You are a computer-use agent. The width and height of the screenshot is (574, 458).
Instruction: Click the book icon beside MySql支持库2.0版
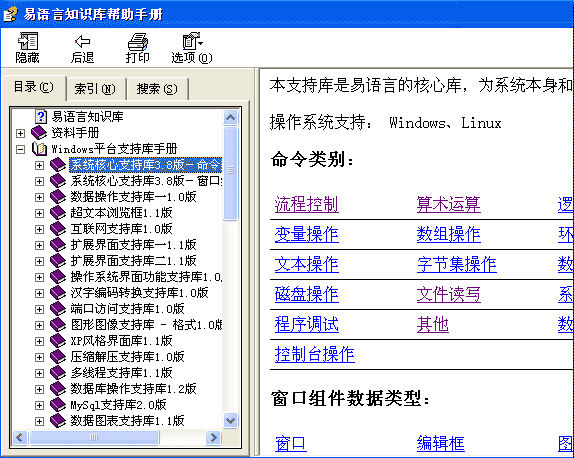click(58, 405)
